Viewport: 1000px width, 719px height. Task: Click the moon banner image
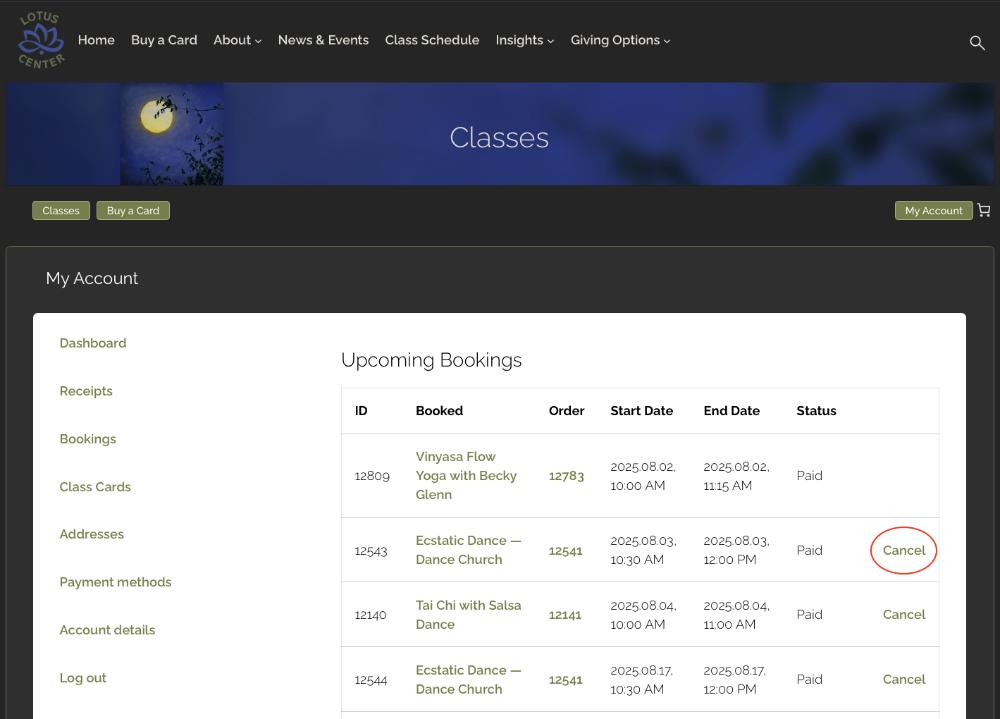click(171, 134)
